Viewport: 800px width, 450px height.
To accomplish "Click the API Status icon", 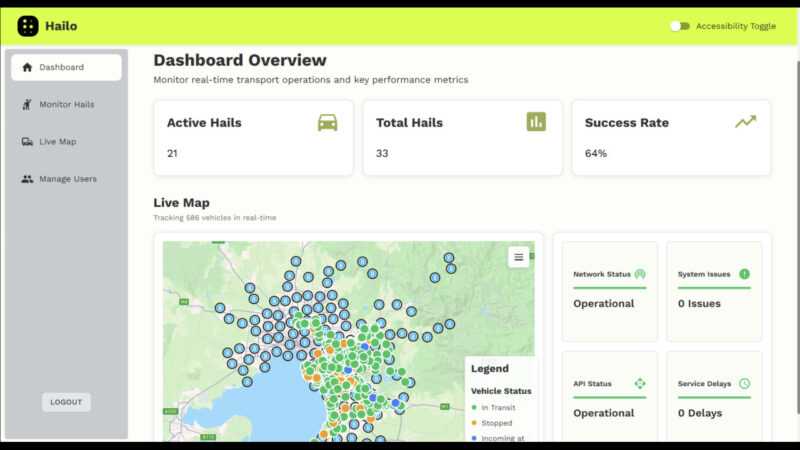I will (x=640, y=384).
